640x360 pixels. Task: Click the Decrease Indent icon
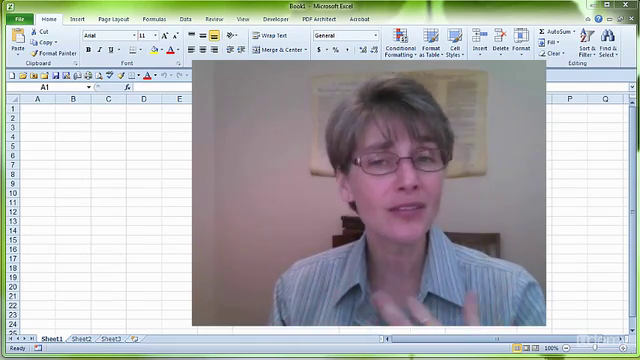[x=230, y=50]
